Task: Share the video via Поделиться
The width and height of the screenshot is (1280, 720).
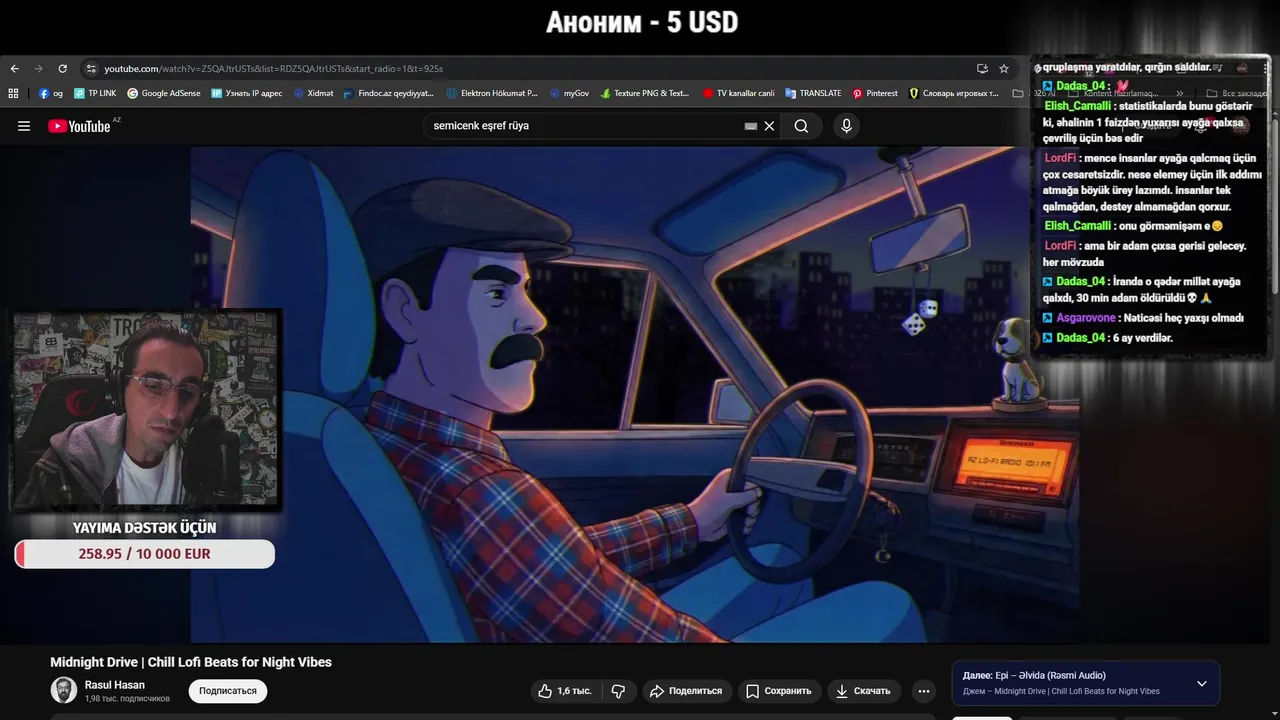Action: point(686,691)
